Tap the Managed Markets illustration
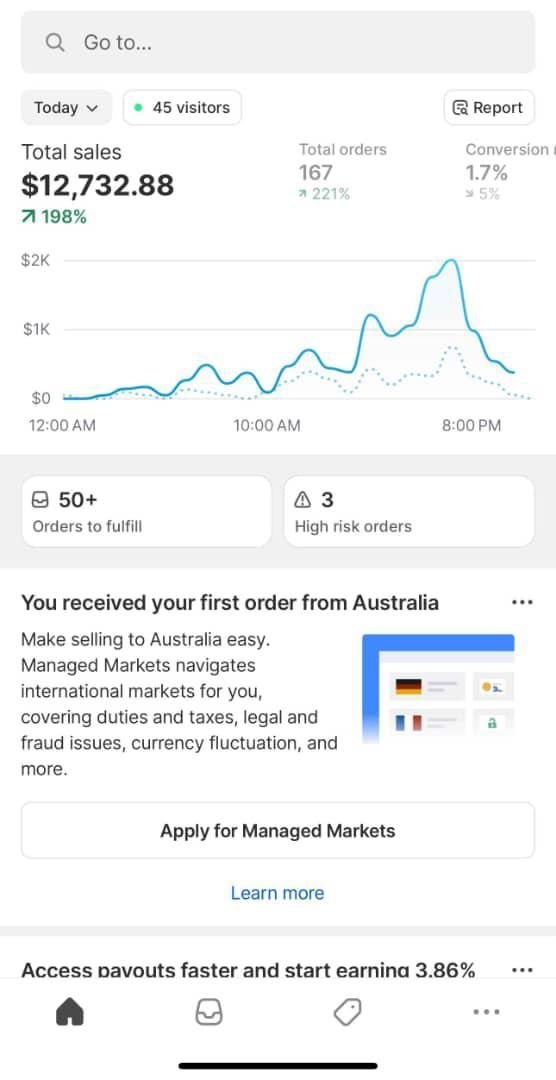This screenshot has width=556, height=1080. 438,688
